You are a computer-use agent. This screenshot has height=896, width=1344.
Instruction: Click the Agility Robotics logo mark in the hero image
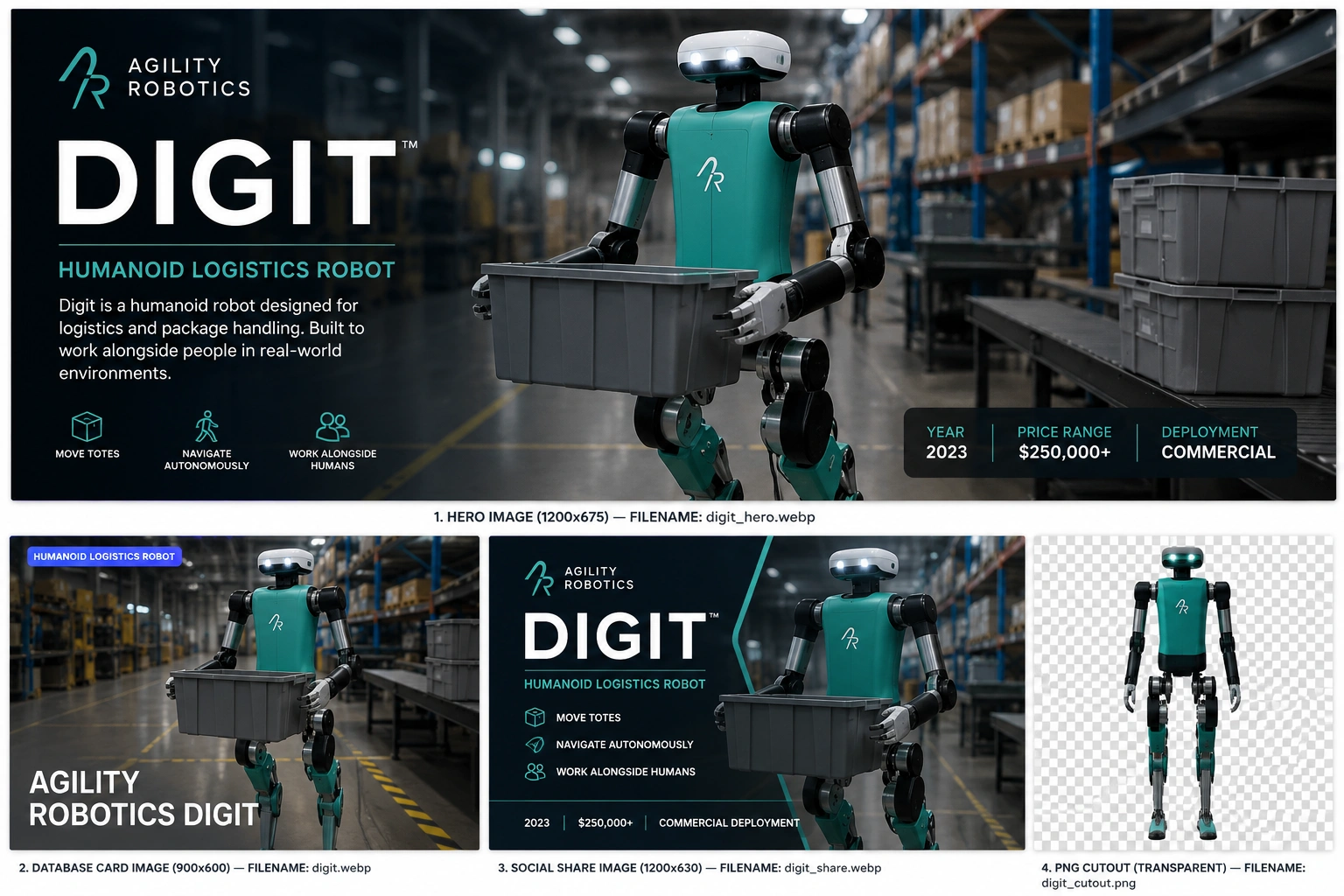click(84, 78)
